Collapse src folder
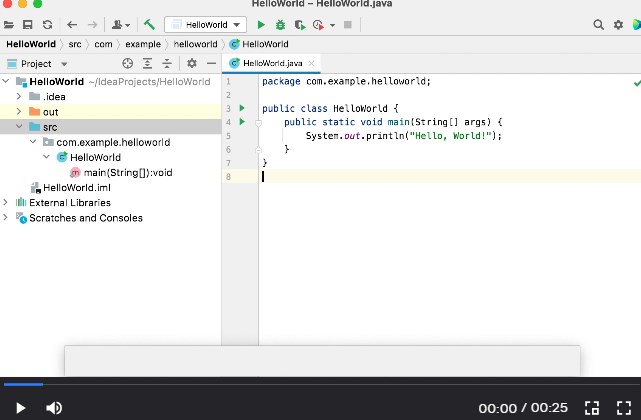 tap(19, 126)
